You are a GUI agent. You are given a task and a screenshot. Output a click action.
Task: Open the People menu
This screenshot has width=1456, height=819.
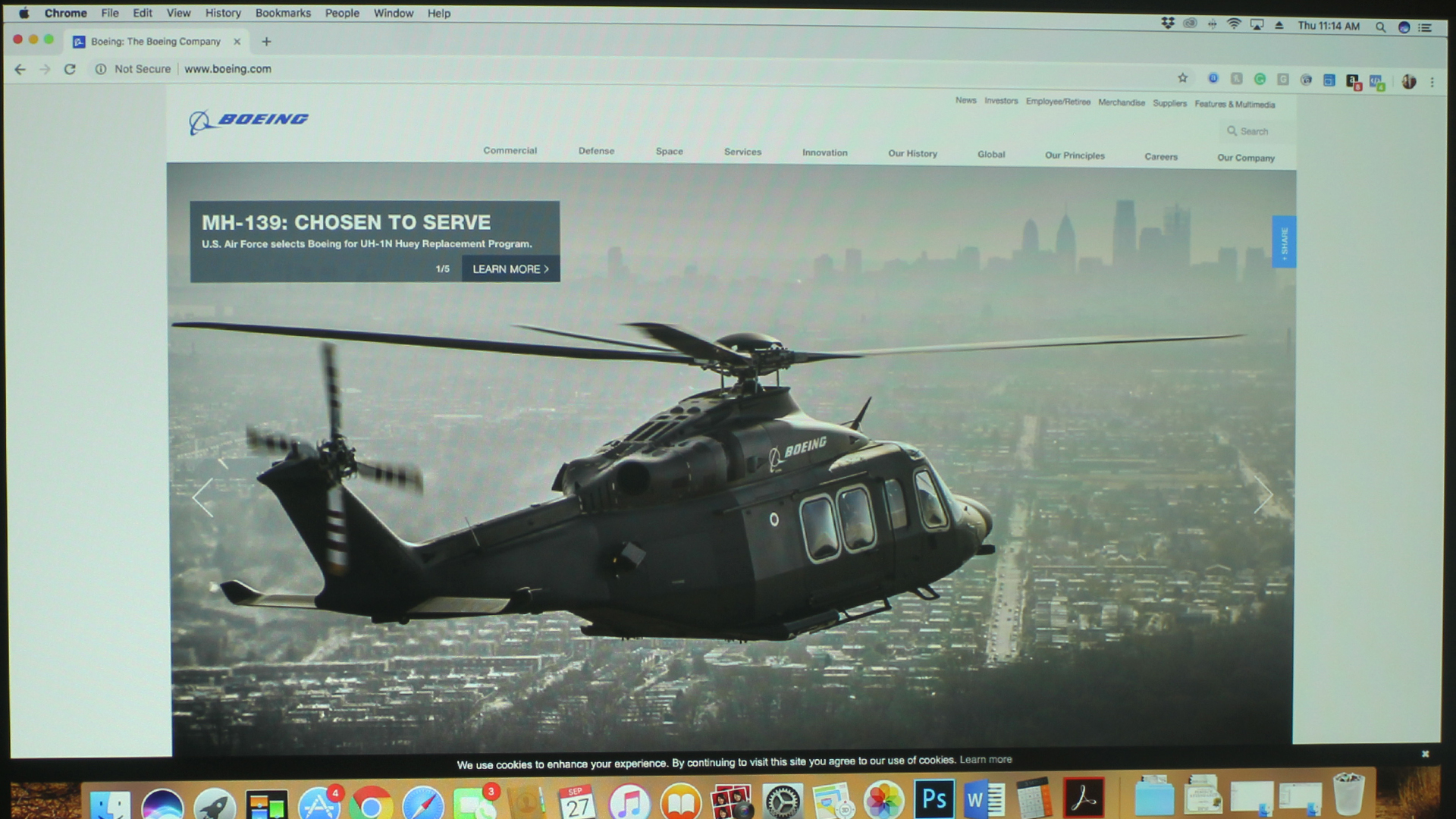[x=342, y=13]
